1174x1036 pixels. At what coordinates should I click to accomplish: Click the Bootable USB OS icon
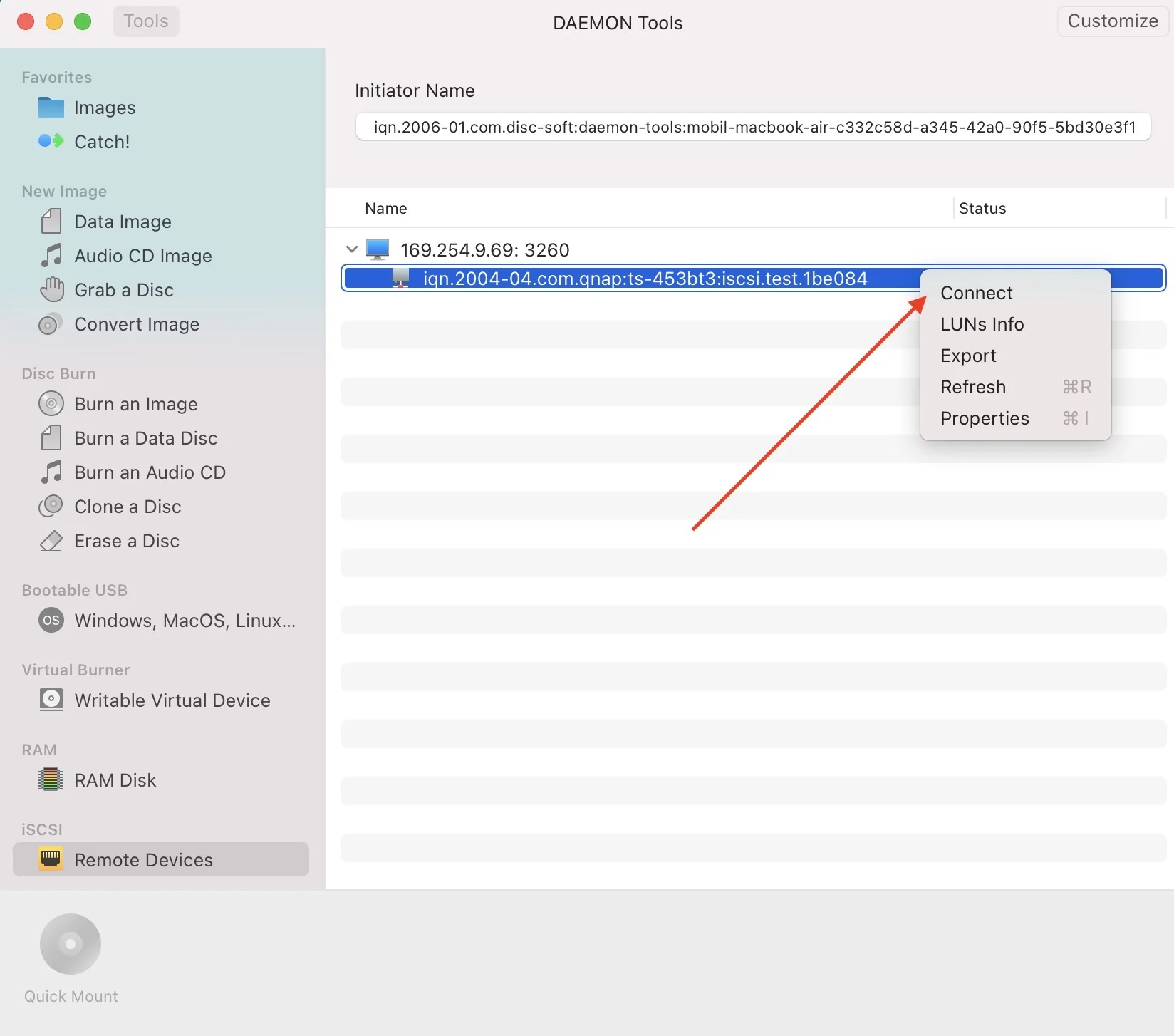click(x=51, y=621)
